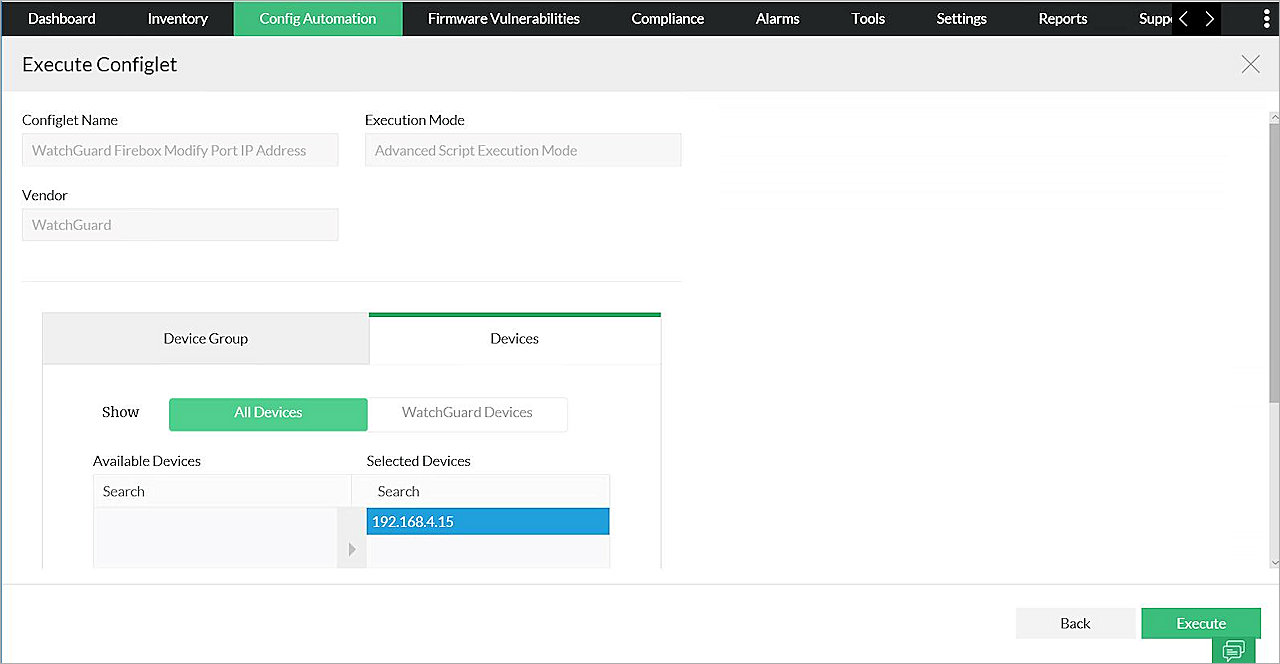Click the Available Devices search field

point(222,491)
